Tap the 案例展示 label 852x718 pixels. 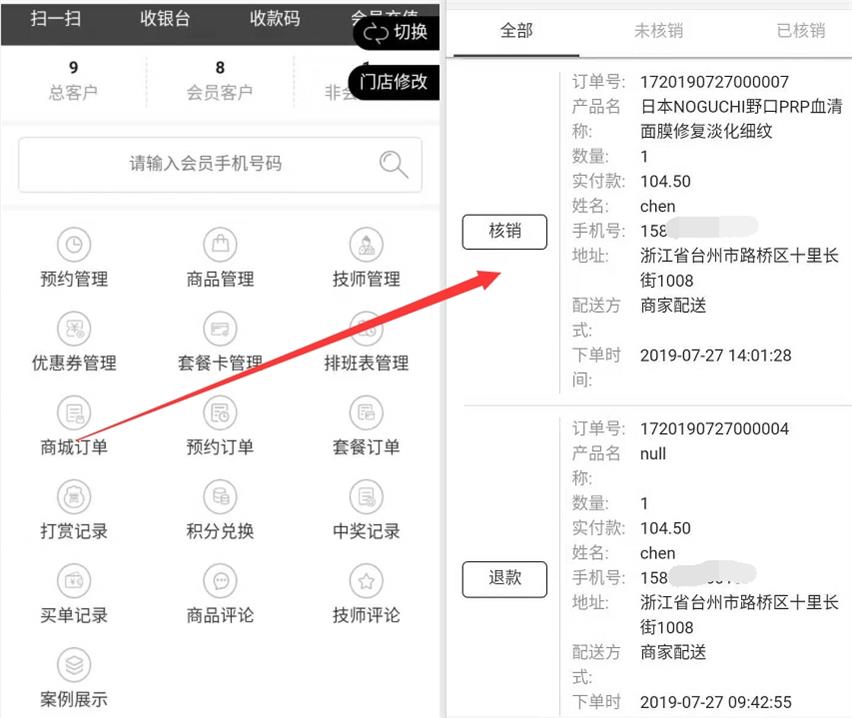tap(74, 699)
